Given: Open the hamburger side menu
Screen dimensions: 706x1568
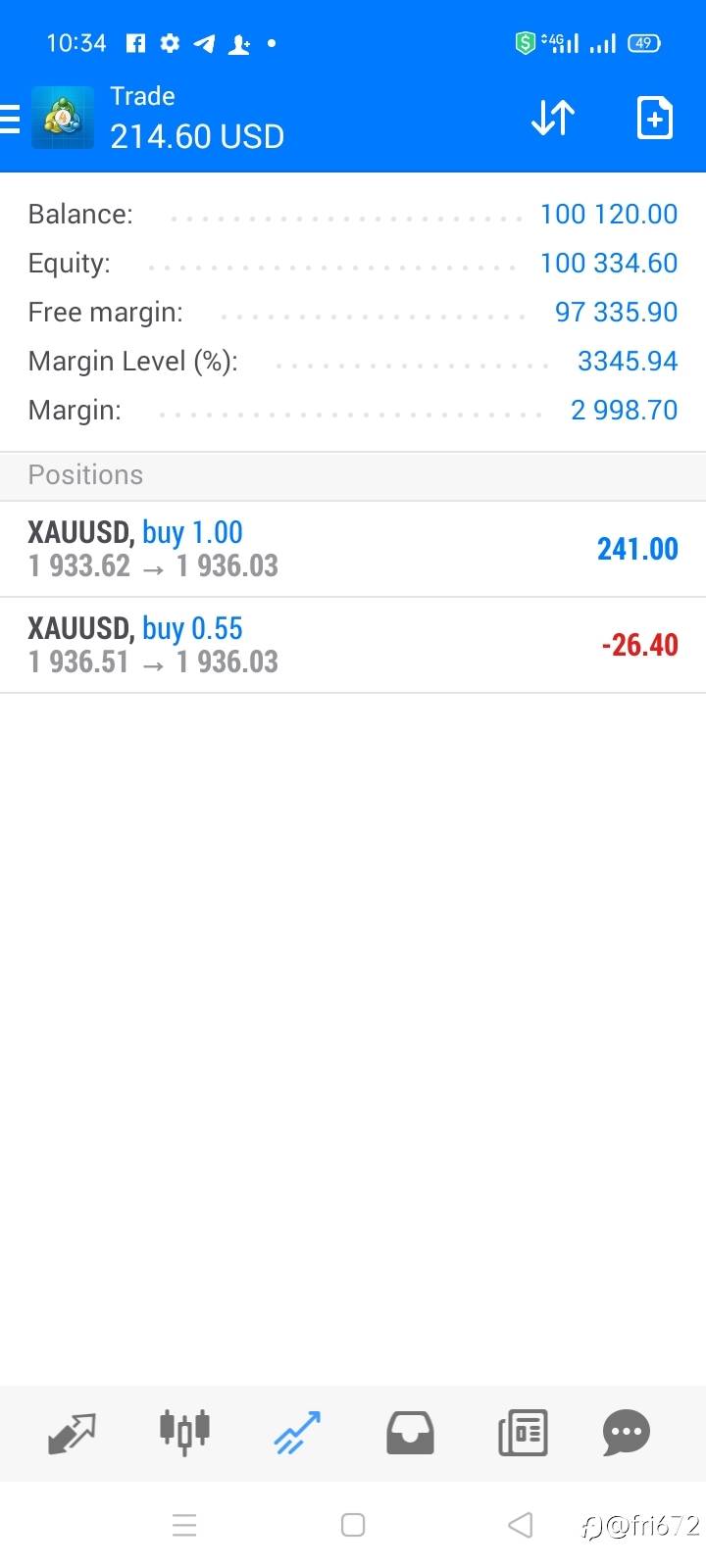Looking at the screenshot, I should coord(11,119).
